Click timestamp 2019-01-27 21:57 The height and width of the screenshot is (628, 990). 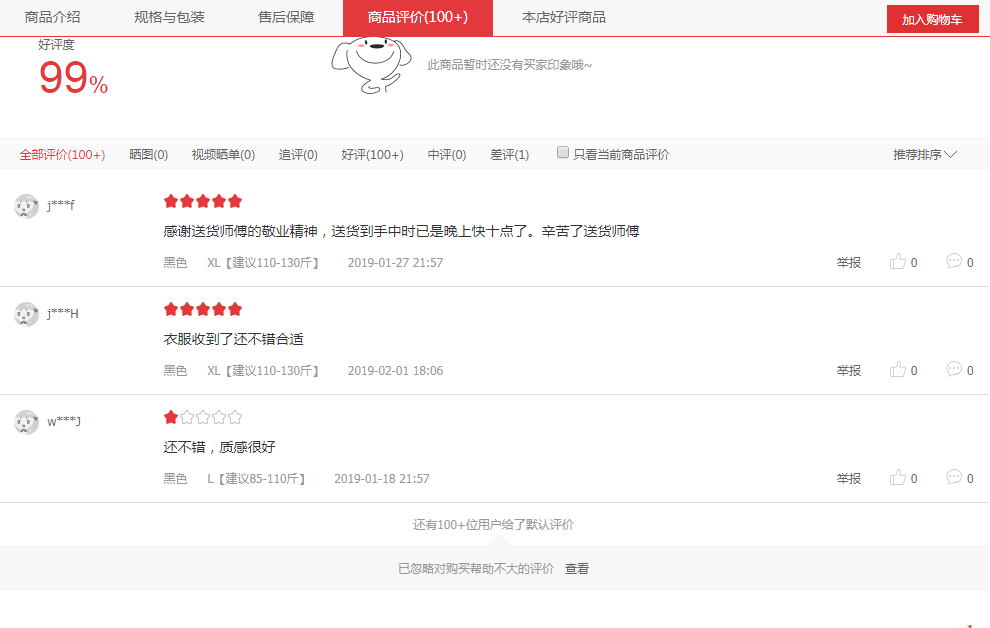click(395, 263)
